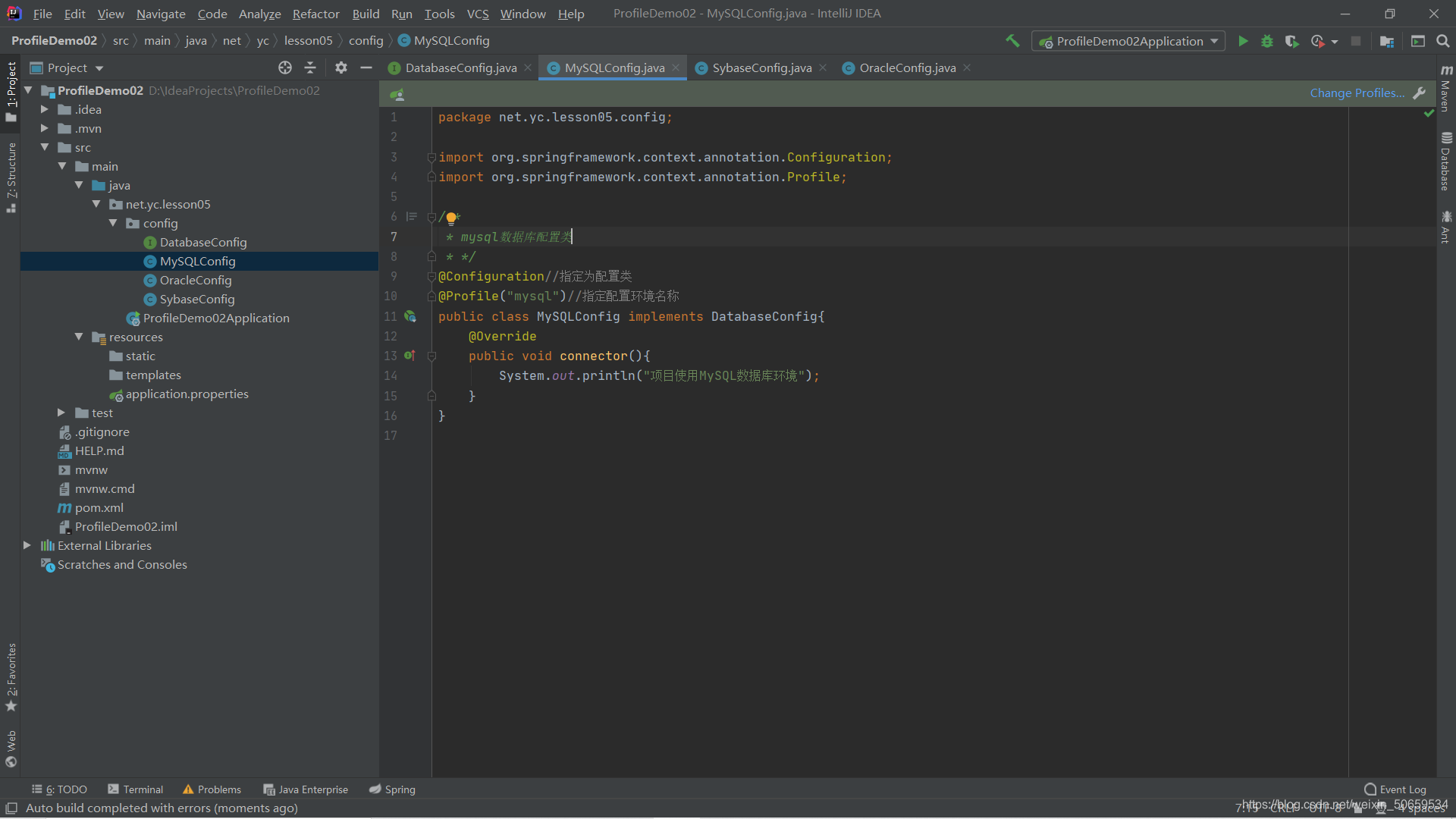Click the locate-in-project-tree target icon

coord(285,67)
